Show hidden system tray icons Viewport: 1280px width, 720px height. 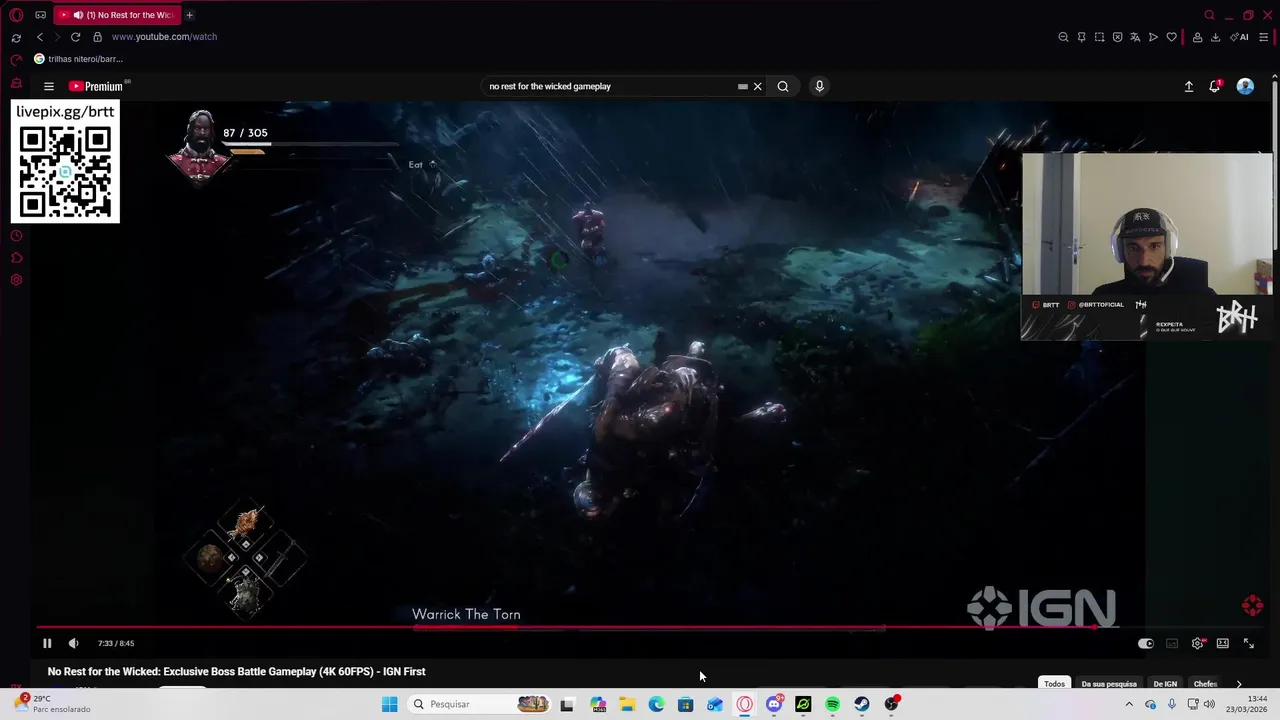(1129, 704)
